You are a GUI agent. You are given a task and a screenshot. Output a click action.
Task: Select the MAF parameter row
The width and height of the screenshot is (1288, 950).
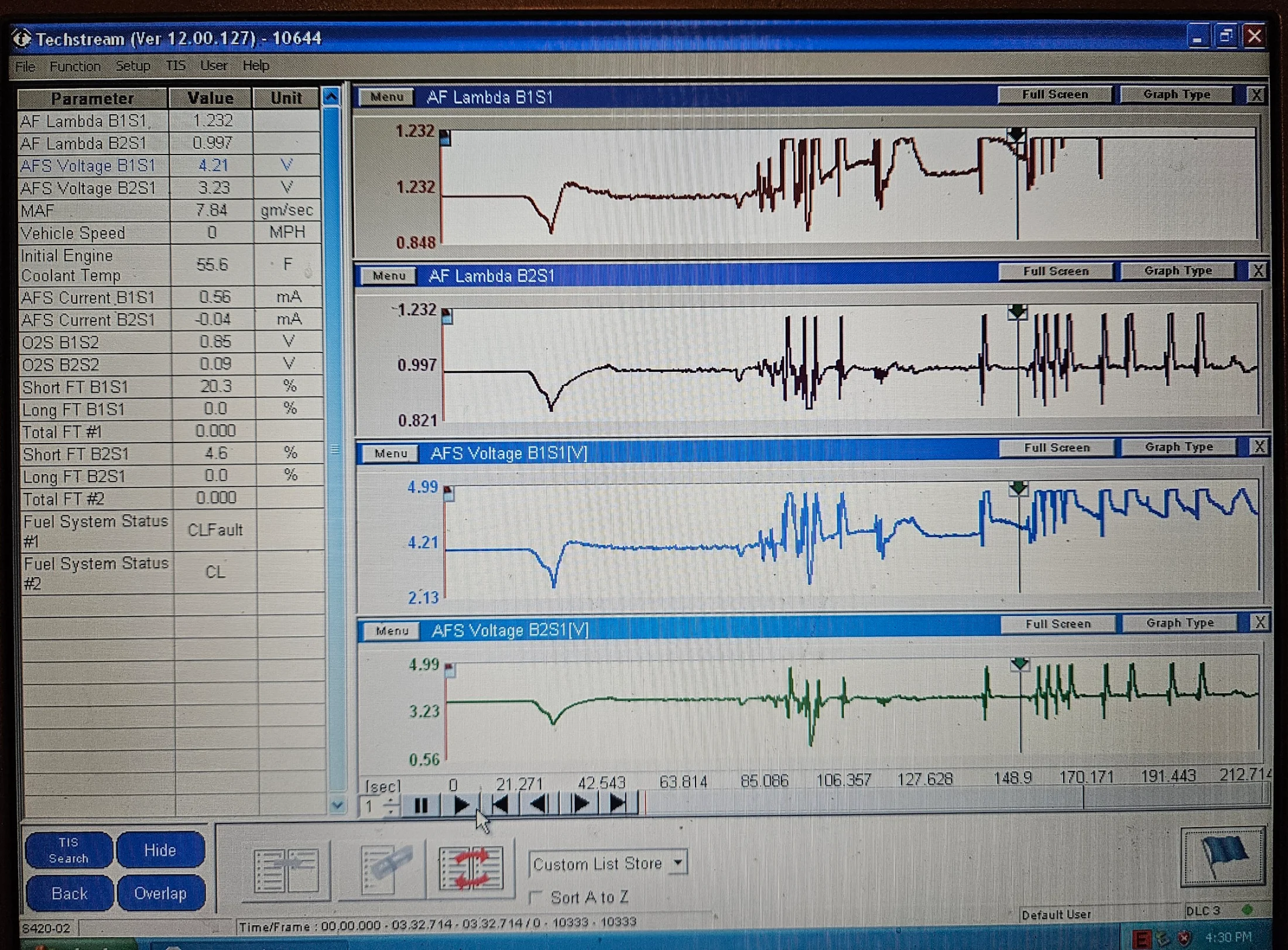(x=170, y=210)
